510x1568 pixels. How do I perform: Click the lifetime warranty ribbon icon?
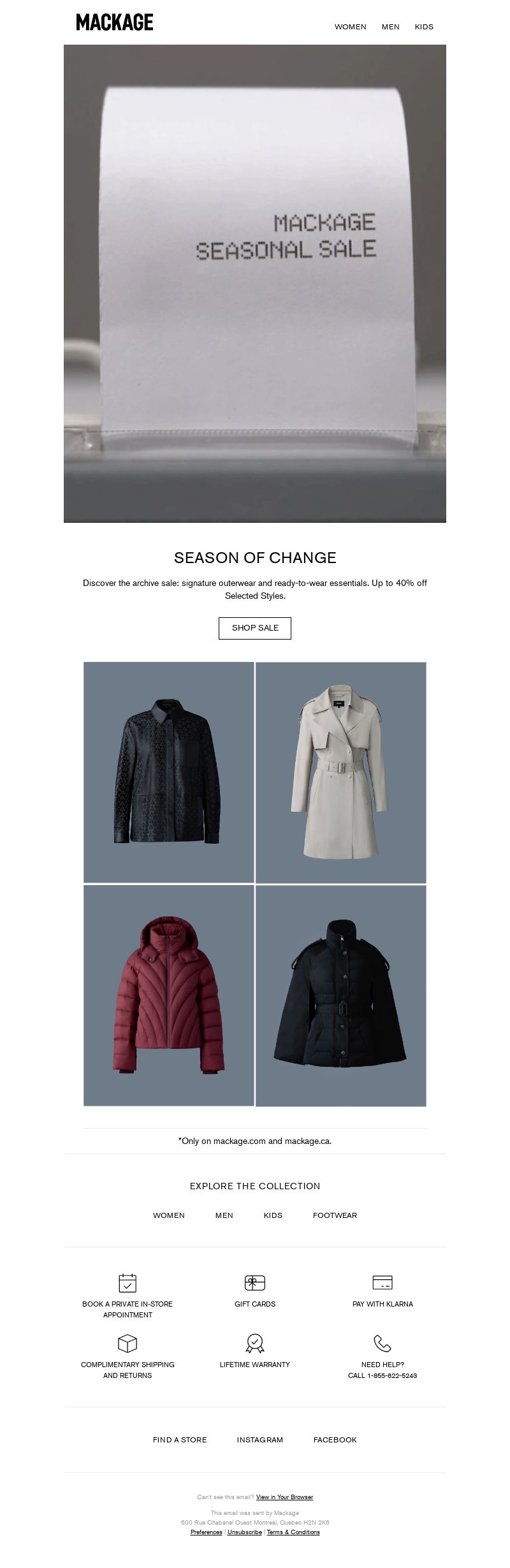pos(255,1343)
